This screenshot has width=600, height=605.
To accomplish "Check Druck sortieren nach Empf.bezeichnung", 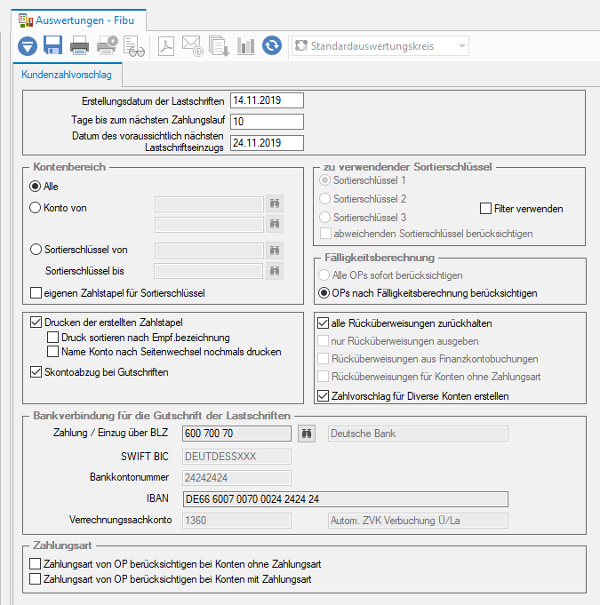I will [52, 337].
